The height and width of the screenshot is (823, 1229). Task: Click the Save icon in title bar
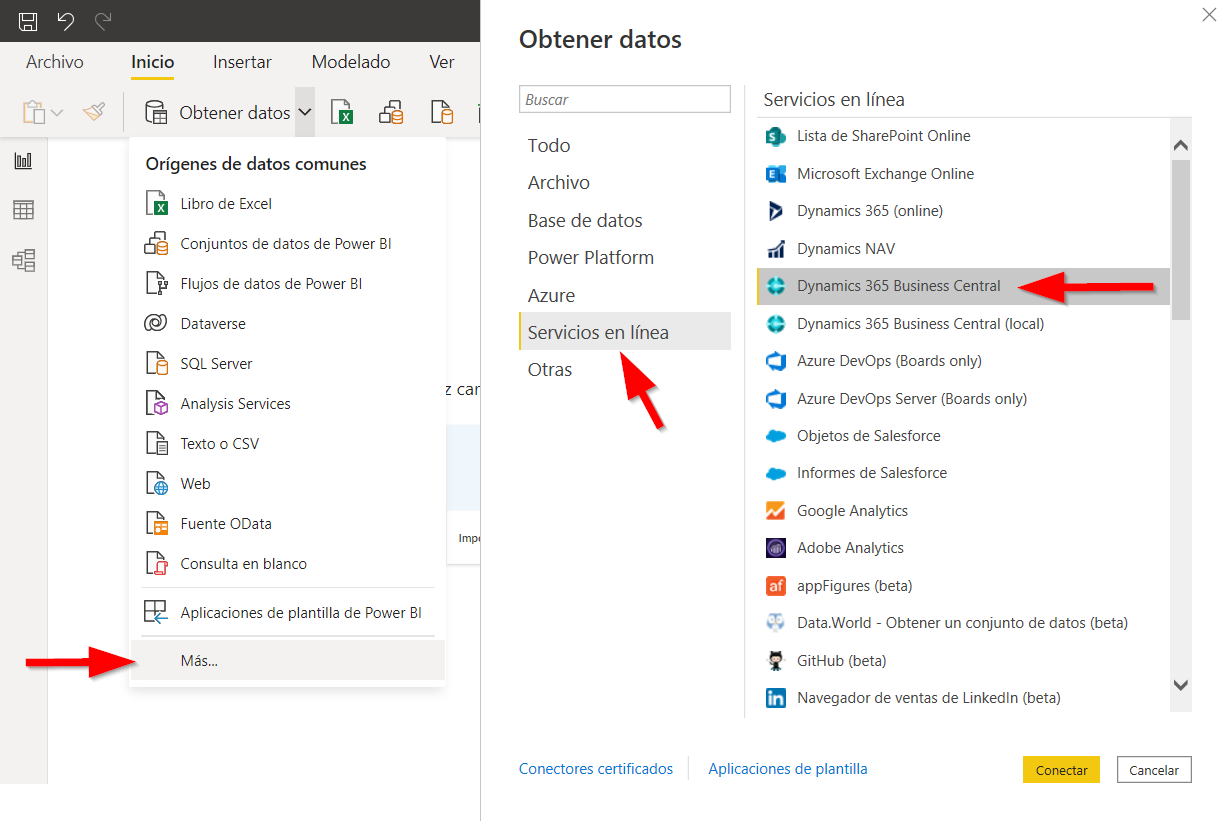point(29,21)
